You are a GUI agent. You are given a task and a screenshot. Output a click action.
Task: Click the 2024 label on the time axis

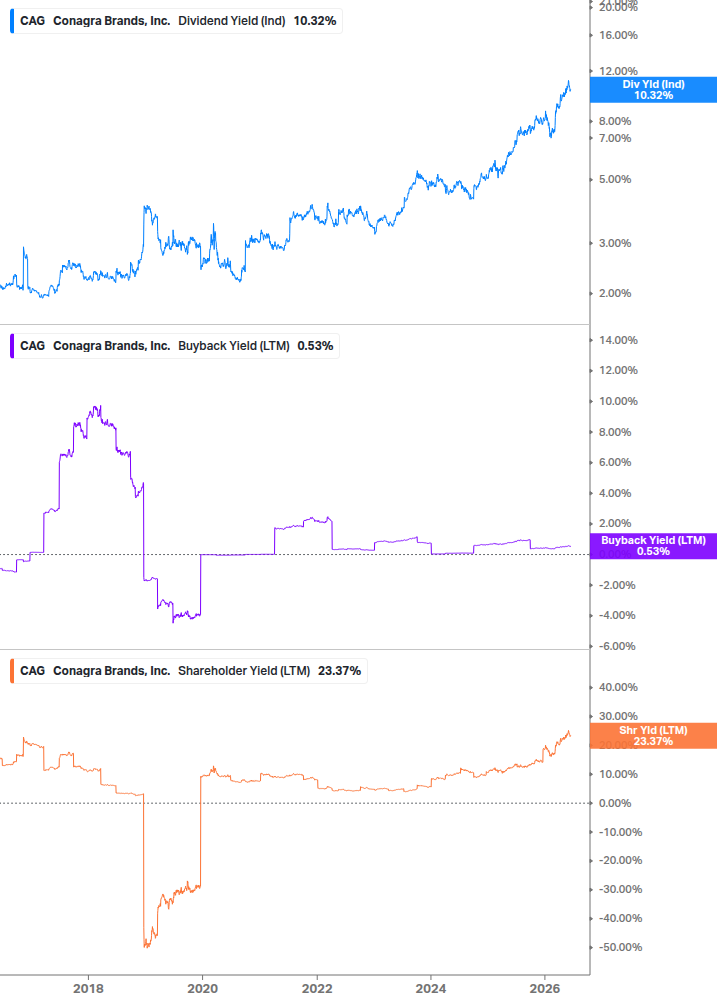431,988
